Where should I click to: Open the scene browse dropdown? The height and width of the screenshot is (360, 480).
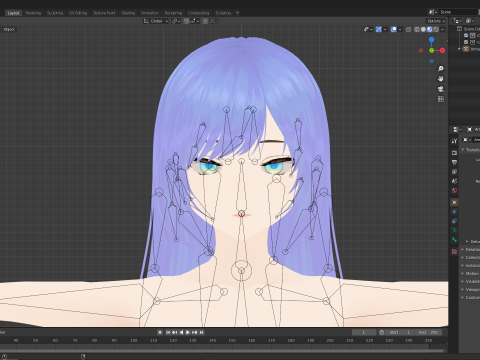click(x=433, y=12)
